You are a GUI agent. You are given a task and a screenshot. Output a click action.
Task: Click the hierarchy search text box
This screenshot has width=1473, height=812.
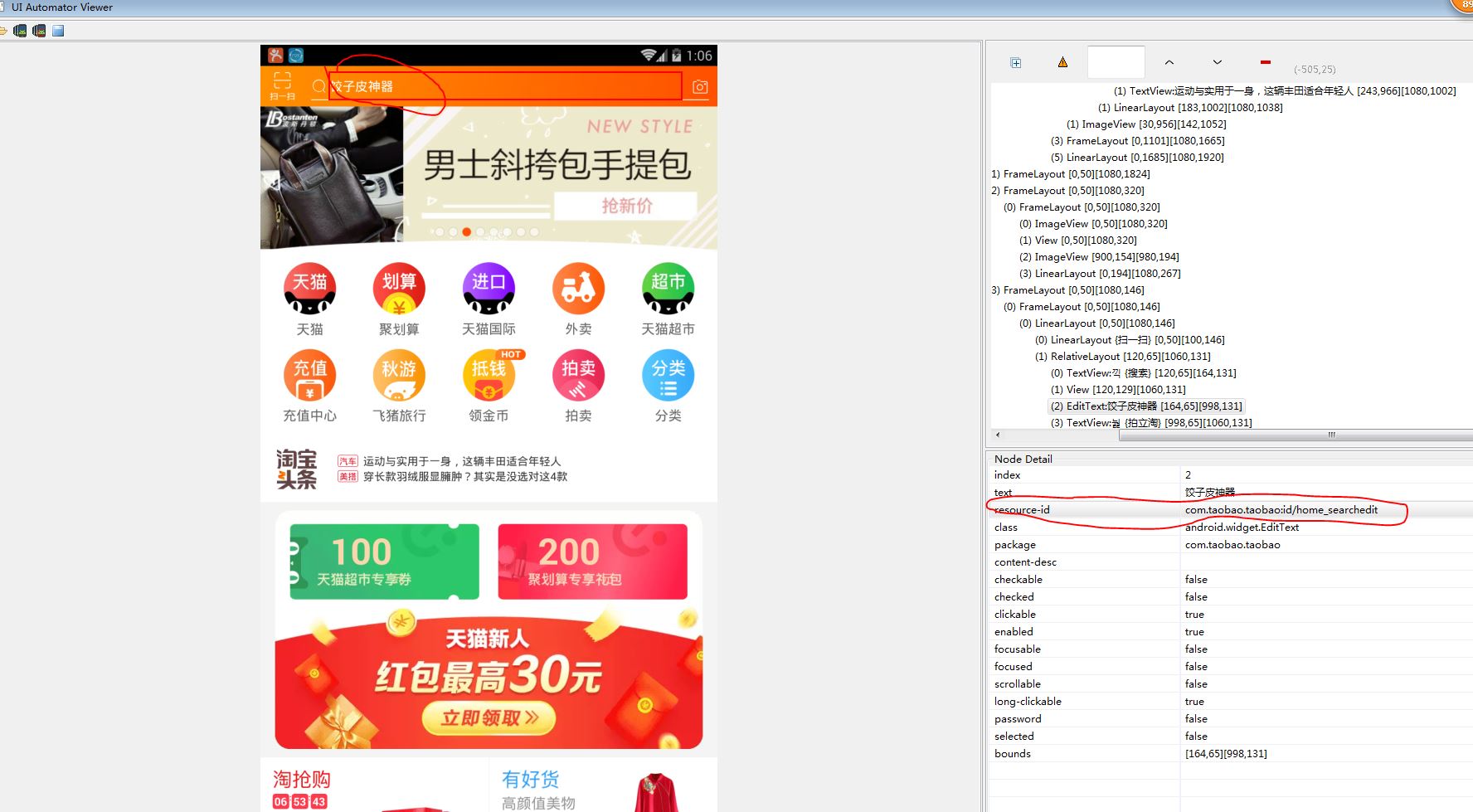click(1116, 62)
